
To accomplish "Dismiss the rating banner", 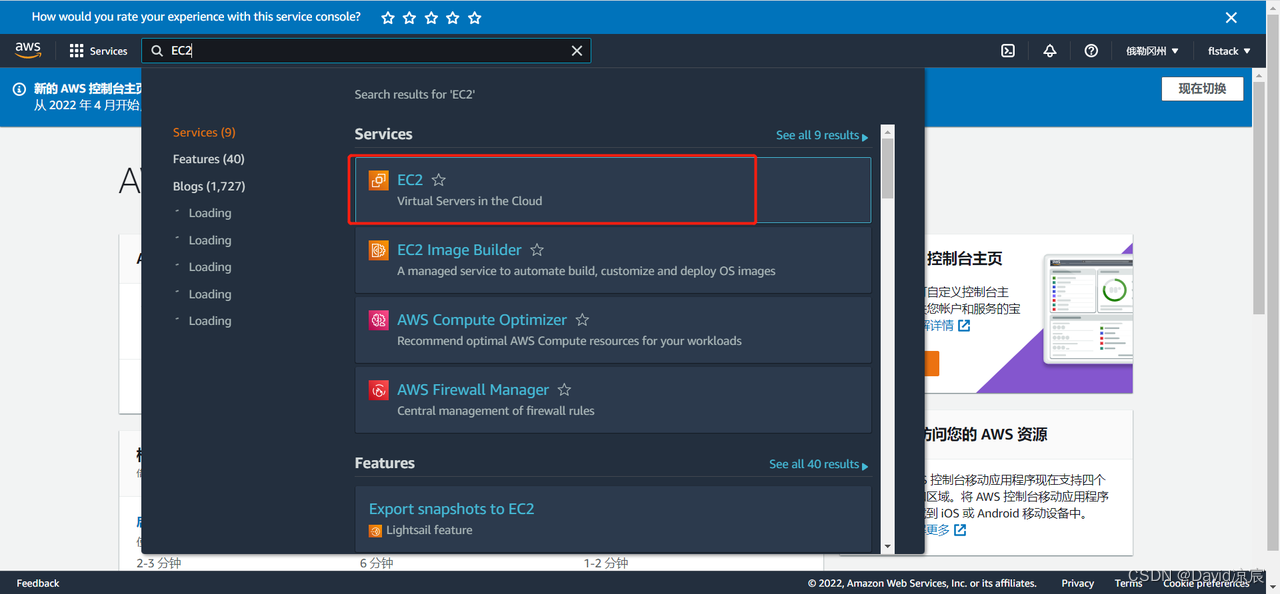I will (1231, 17).
